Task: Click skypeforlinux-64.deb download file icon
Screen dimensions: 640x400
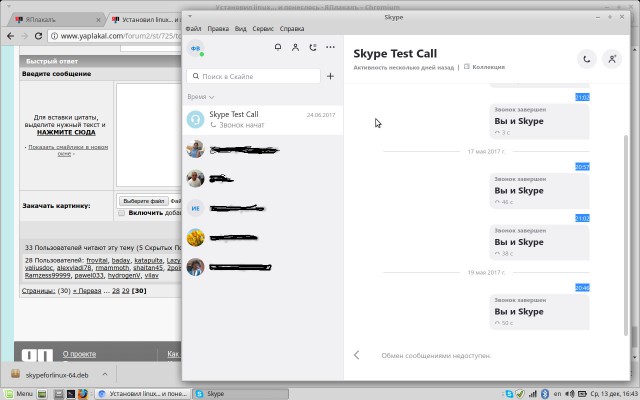Action: click(16, 373)
